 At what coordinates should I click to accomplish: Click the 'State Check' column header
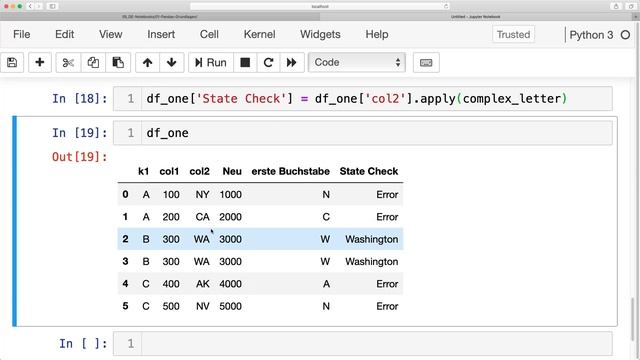click(369, 171)
